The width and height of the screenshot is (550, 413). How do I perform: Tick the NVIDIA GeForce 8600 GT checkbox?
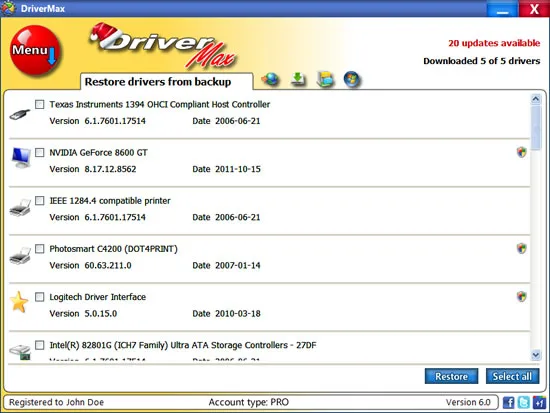click(40, 152)
